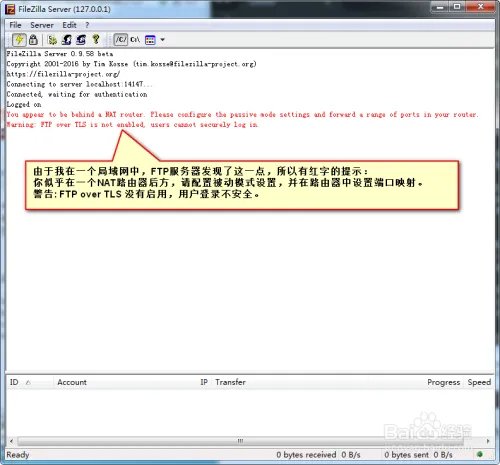This screenshot has width=500, height=465.
Task: Maximize the FileZilla Server window
Action: click(457, 7)
